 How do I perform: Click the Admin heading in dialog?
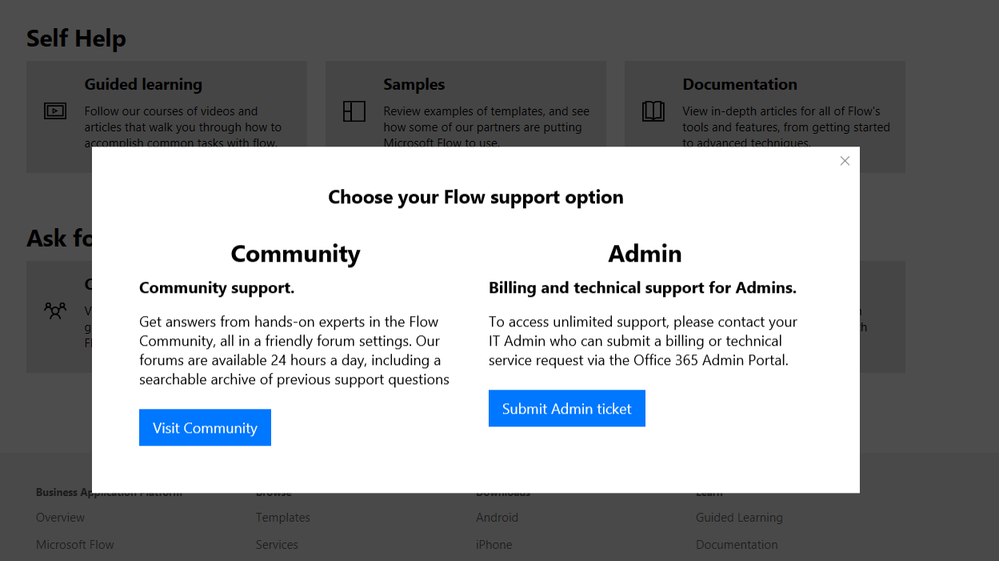pos(644,253)
